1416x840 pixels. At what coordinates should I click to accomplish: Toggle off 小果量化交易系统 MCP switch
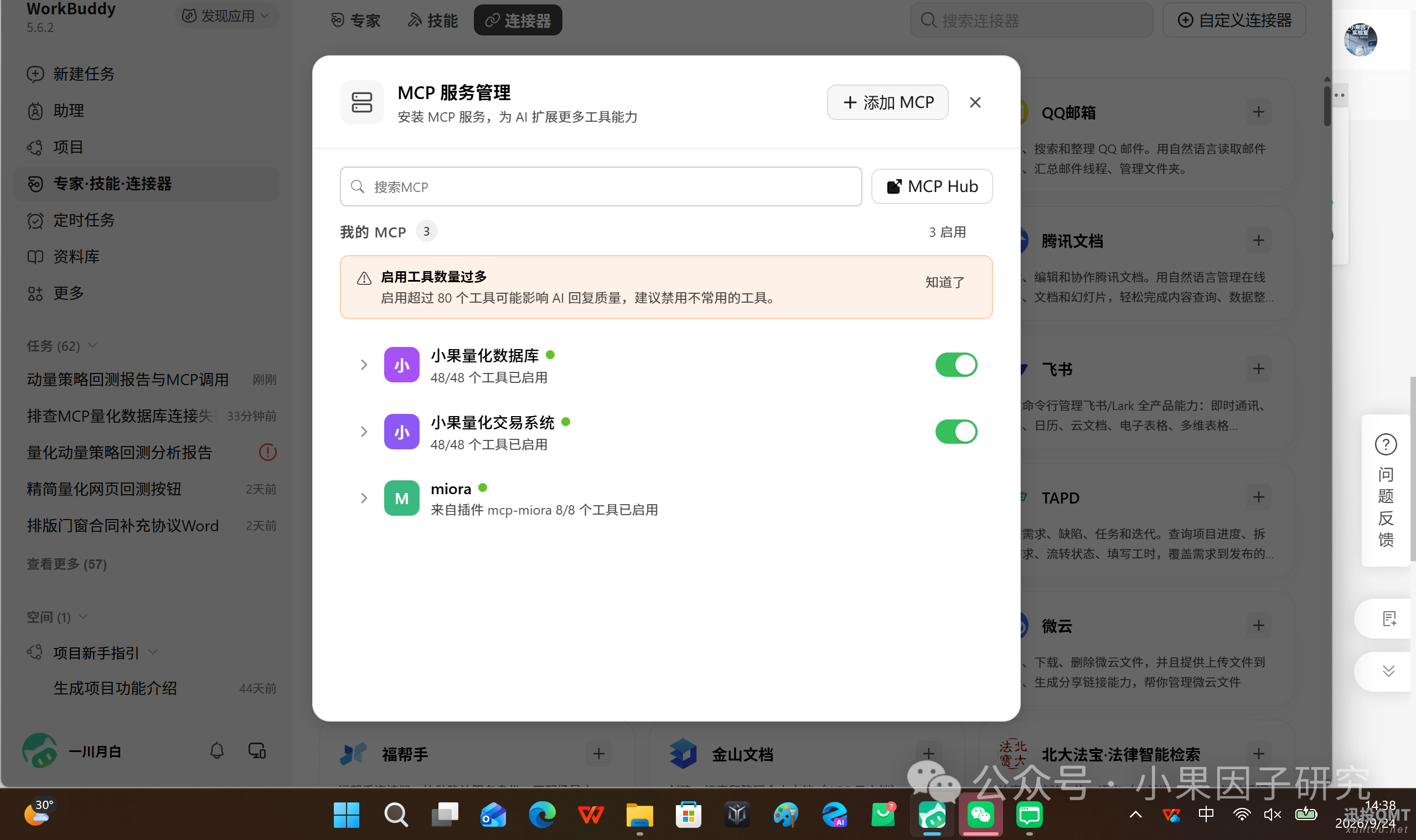tap(955, 431)
